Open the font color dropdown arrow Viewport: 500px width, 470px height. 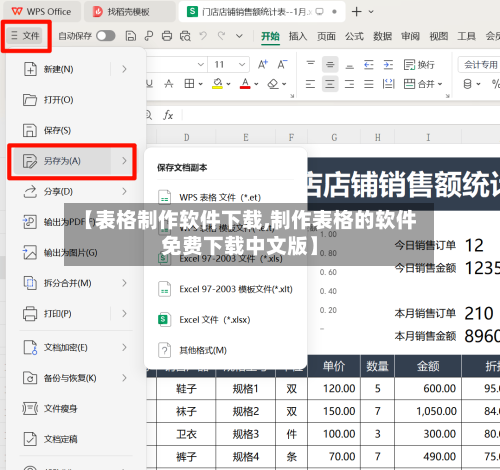(256, 84)
